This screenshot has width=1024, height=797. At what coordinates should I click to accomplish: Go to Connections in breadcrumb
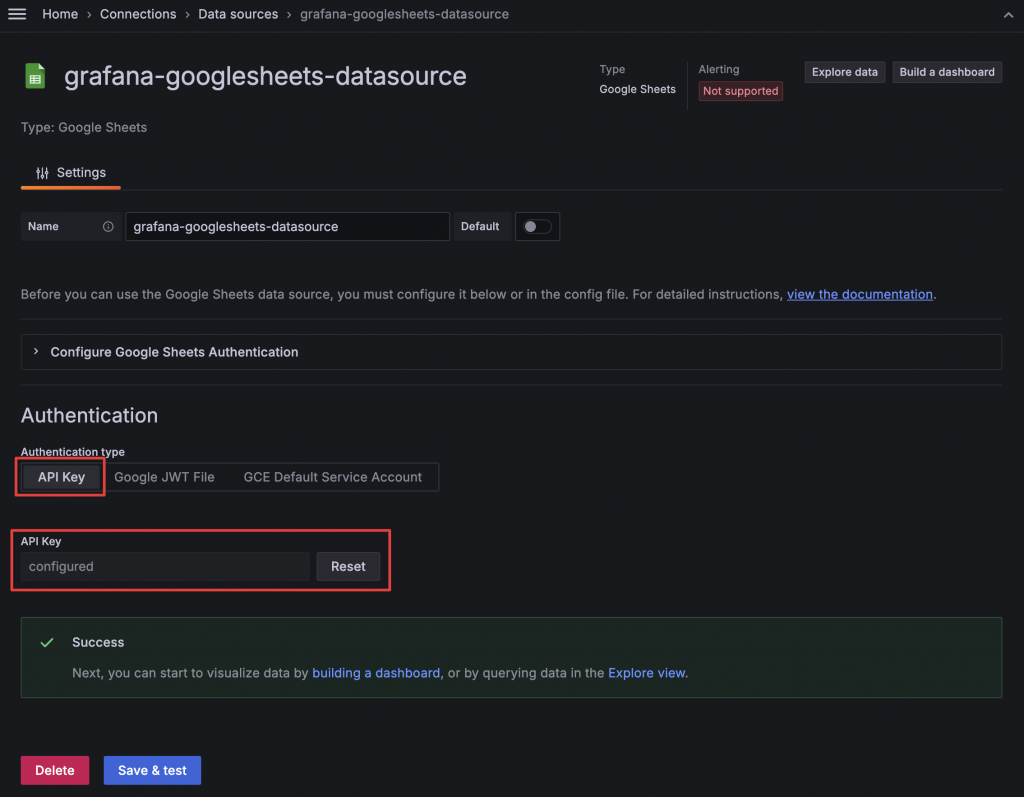click(x=138, y=14)
